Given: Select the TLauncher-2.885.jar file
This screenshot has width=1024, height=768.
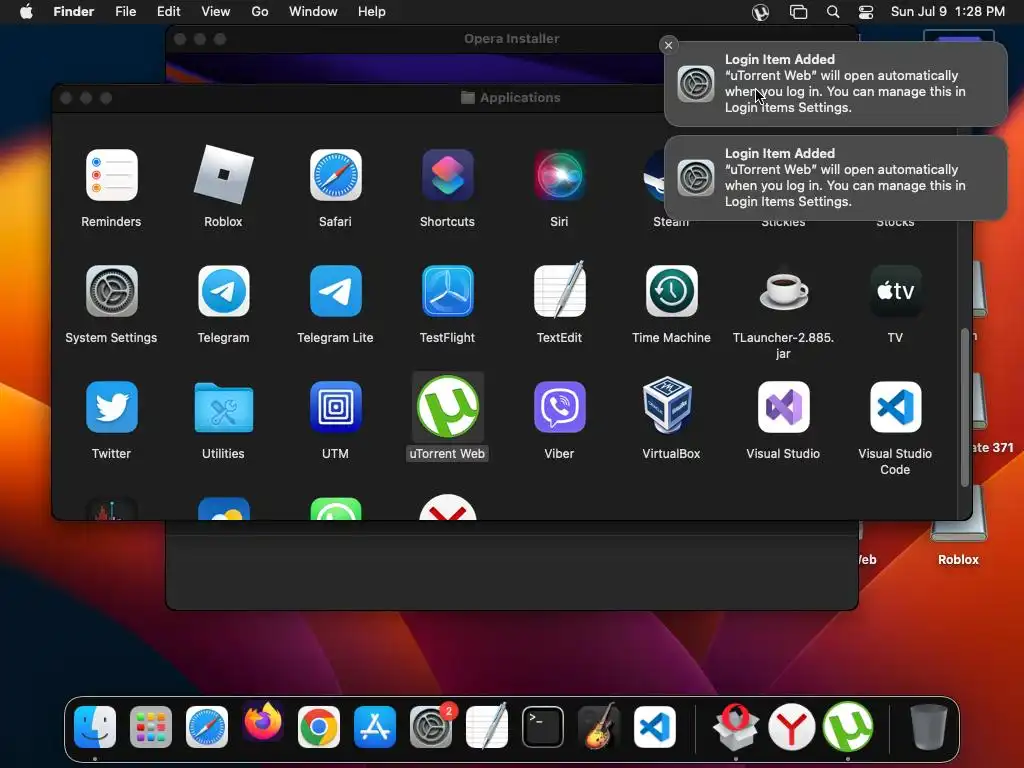Looking at the screenshot, I should pos(784,290).
